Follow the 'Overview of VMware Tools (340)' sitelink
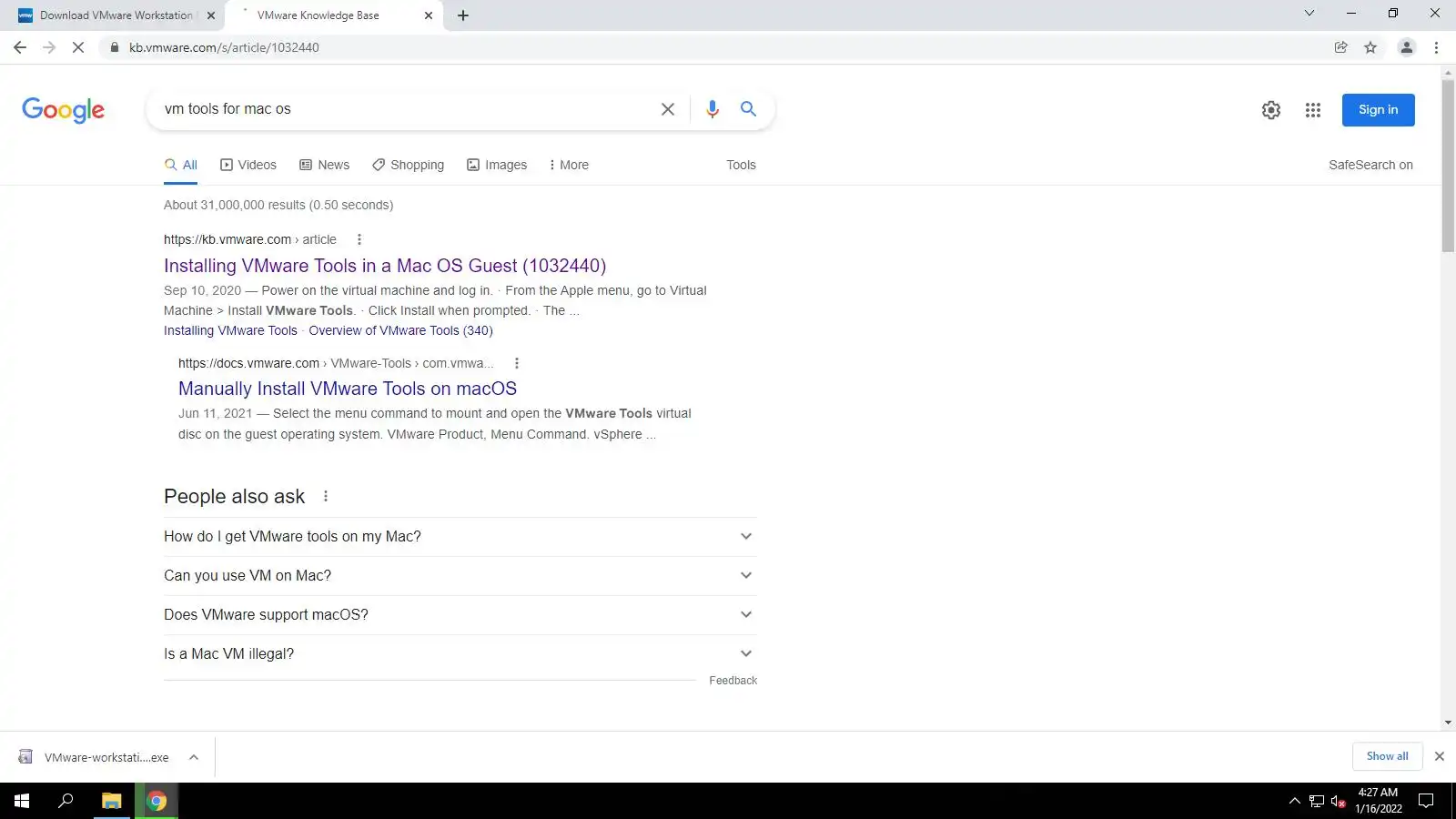 (400, 330)
